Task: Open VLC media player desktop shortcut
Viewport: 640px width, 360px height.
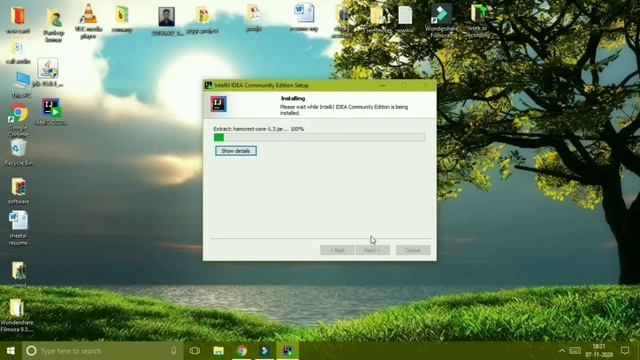Action: tap(88, 20)
